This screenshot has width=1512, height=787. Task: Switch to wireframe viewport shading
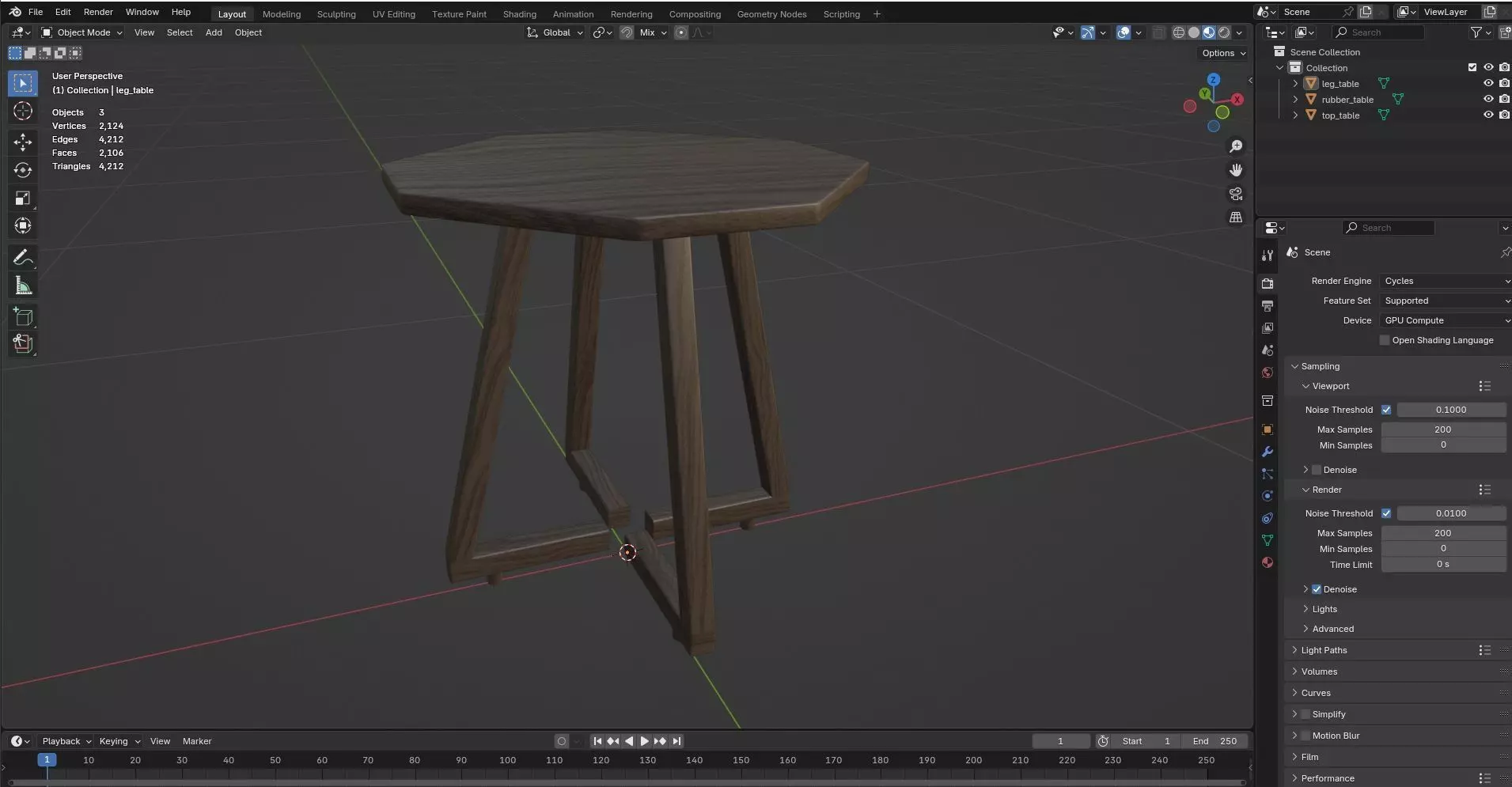pyautogui.click(x=1179, y=32)
